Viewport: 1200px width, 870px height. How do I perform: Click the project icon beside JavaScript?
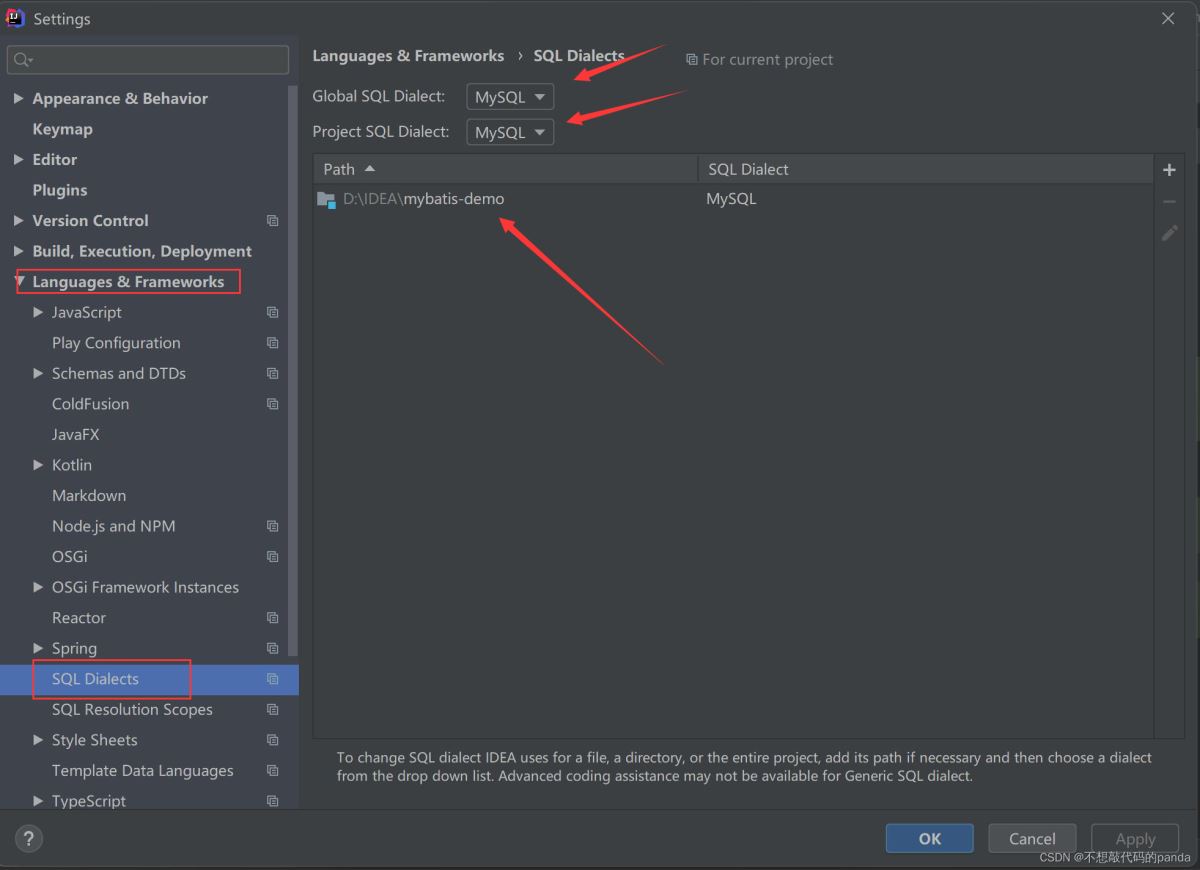[272, 313]
